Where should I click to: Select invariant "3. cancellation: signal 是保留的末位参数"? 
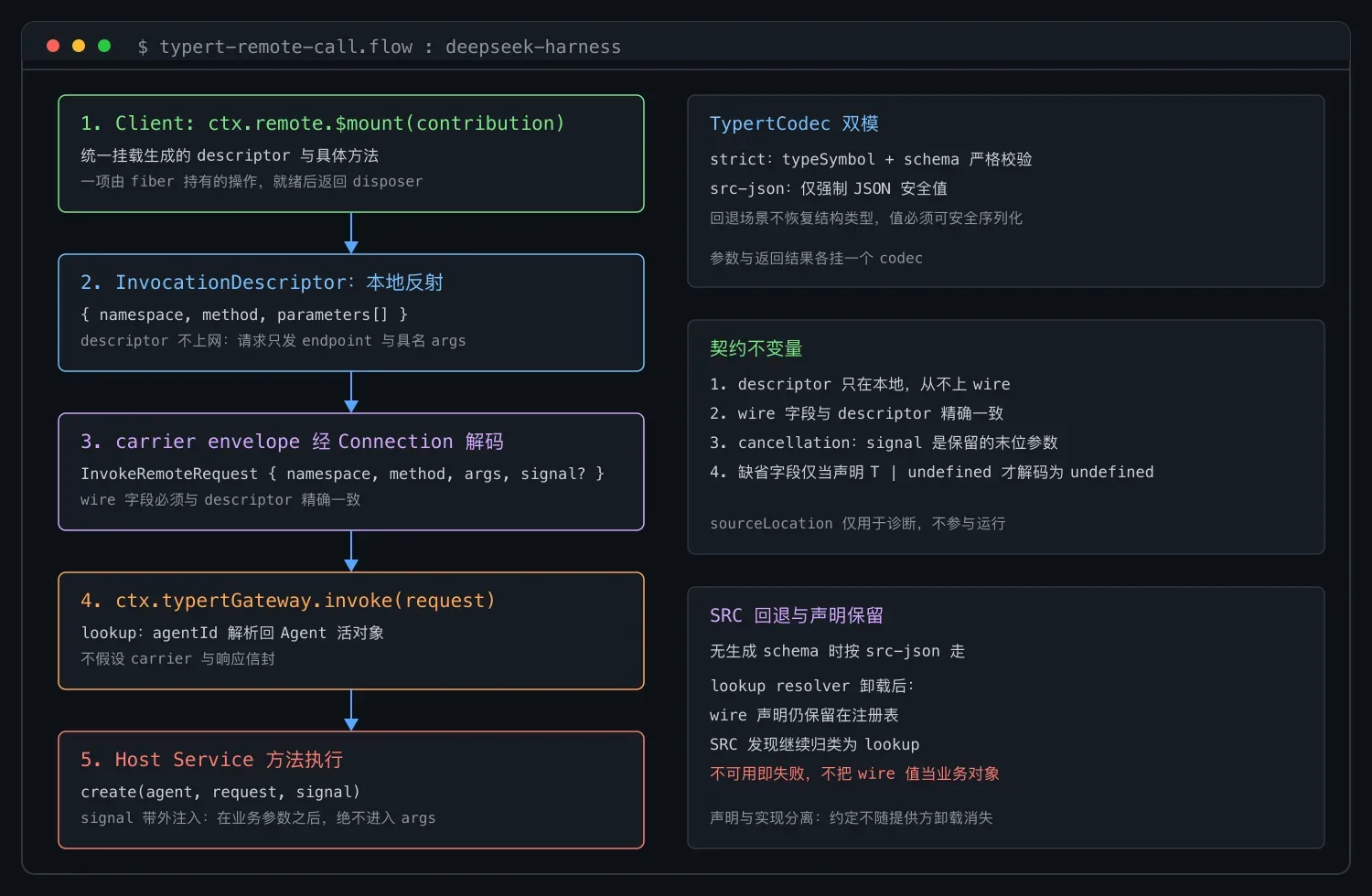884,443
